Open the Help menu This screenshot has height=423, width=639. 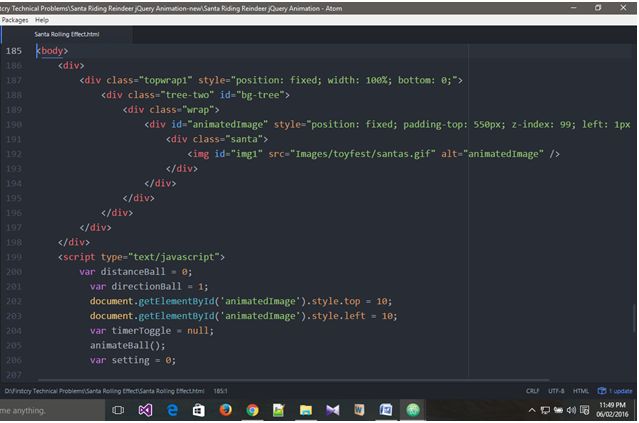click(42, 20)
